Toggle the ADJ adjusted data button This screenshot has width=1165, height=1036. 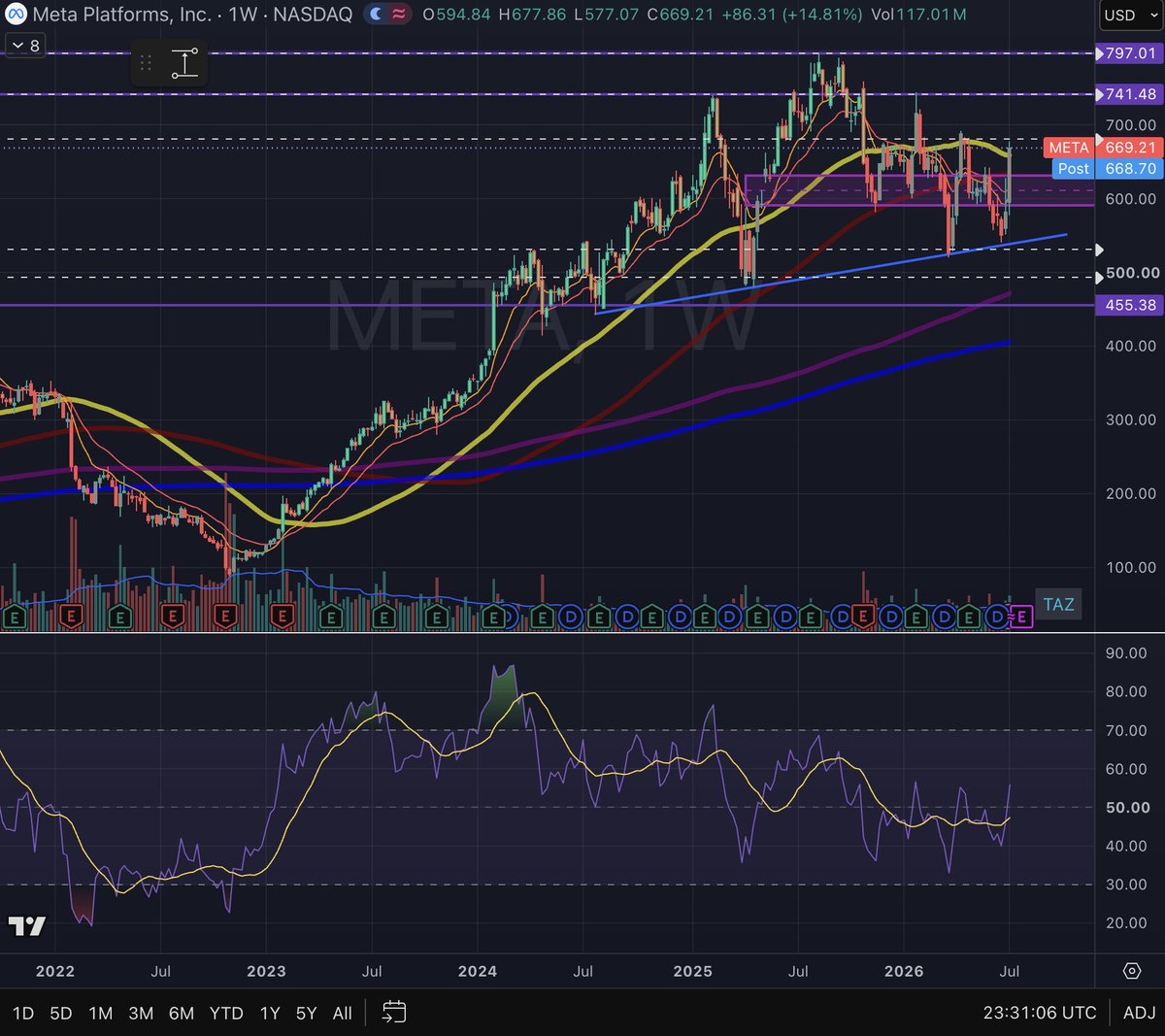1139,1013
